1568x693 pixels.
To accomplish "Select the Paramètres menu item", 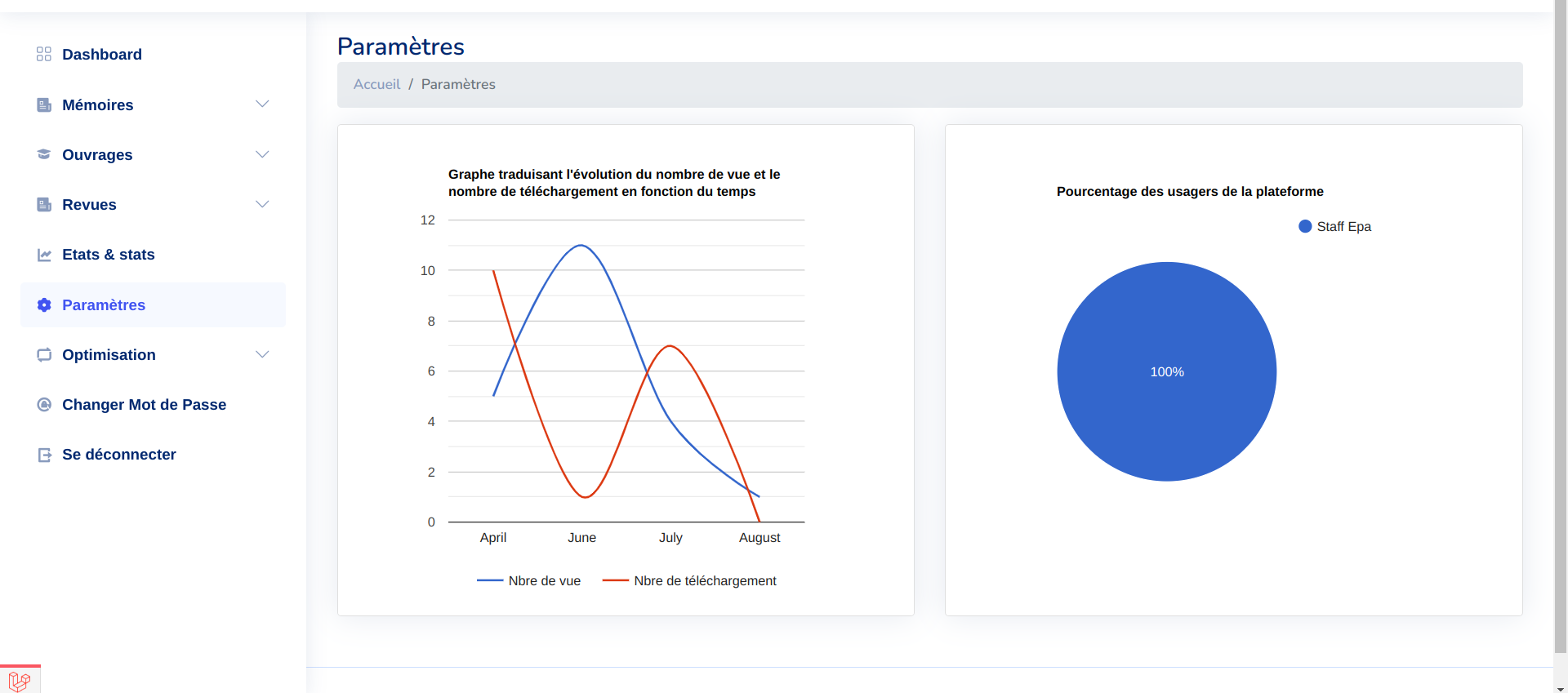I will (153, 304).
